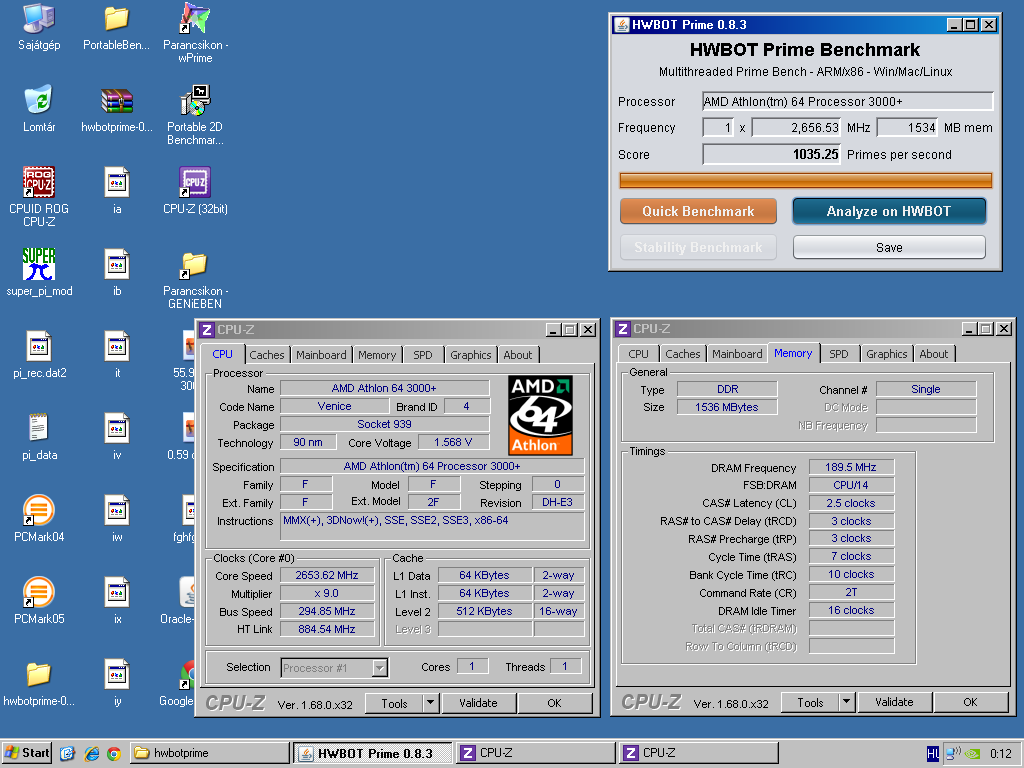Open the PortableBen... folder icon
1024x768 pixels.
(116, 26)
